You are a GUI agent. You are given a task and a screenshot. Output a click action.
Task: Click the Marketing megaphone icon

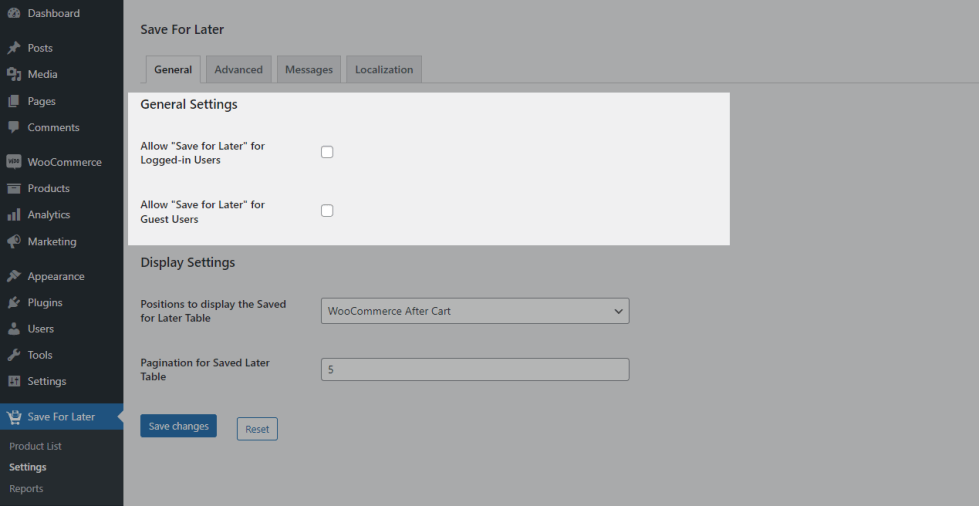[14, 242]
